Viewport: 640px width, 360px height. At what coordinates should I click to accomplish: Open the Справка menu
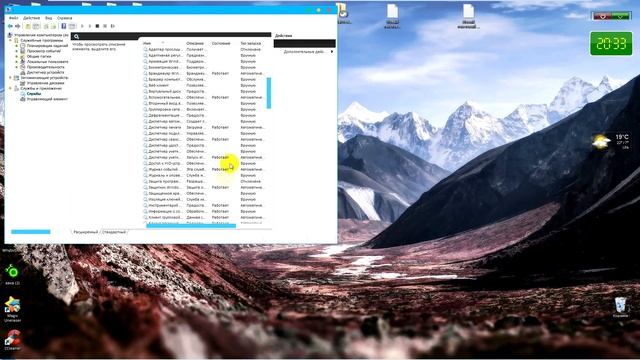pyautogui.click(x=64, y=18)
